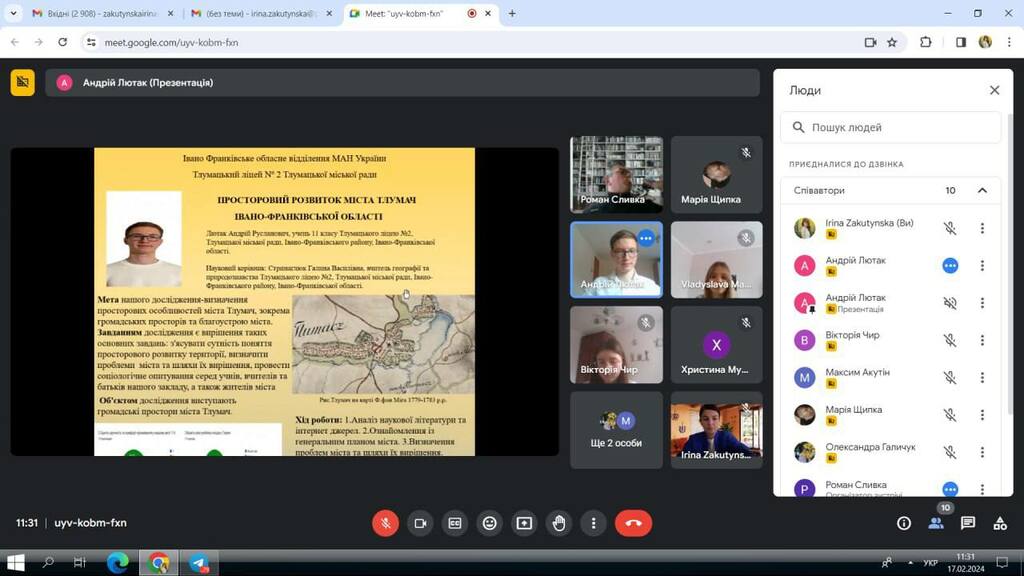Screen dimensions: 1024x576
Task: Close the Люди side panel
Action: 994,90
